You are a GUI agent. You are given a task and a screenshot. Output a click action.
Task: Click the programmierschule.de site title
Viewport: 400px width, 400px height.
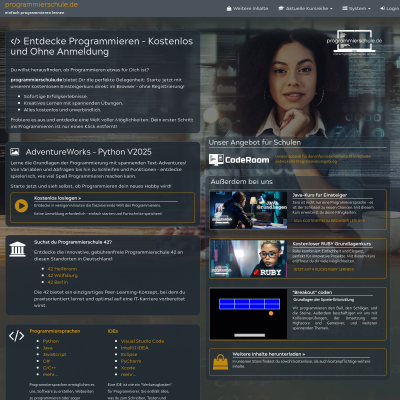coord(41,5)
